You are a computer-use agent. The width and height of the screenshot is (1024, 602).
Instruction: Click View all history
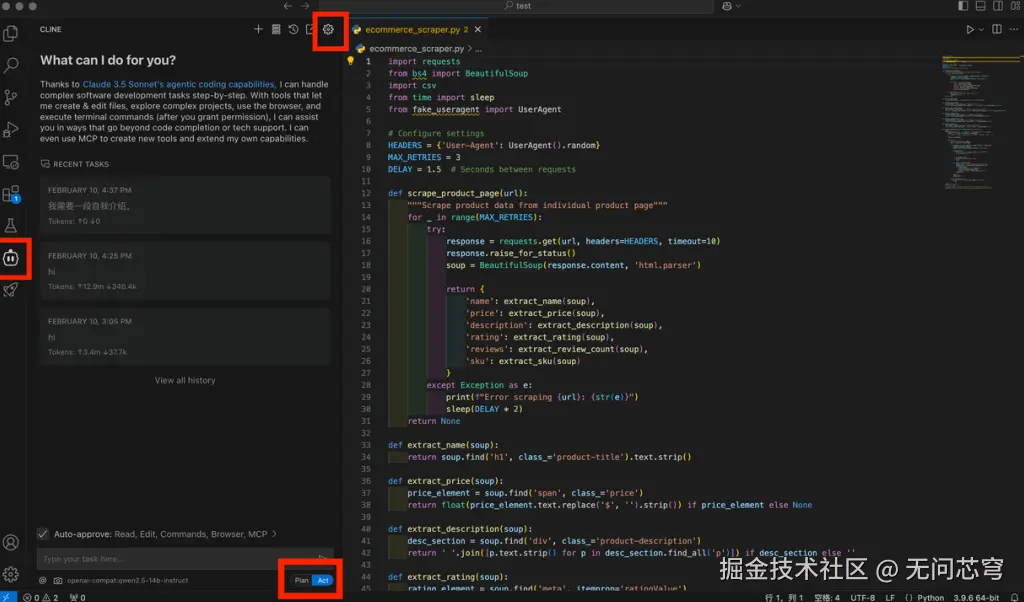[185, 380]
